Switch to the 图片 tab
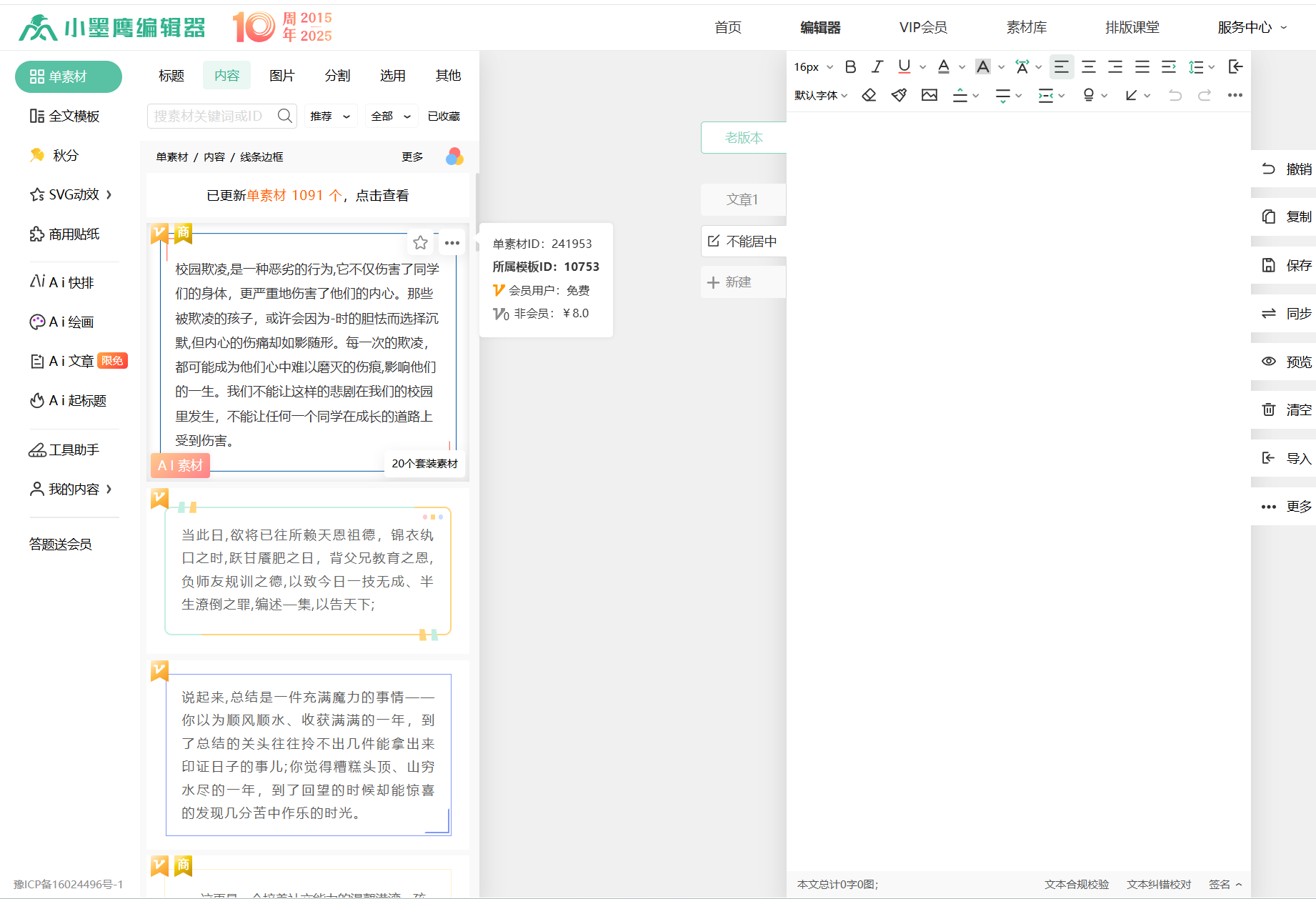This screenshot has height=899, width=1316. click(281, 75)
